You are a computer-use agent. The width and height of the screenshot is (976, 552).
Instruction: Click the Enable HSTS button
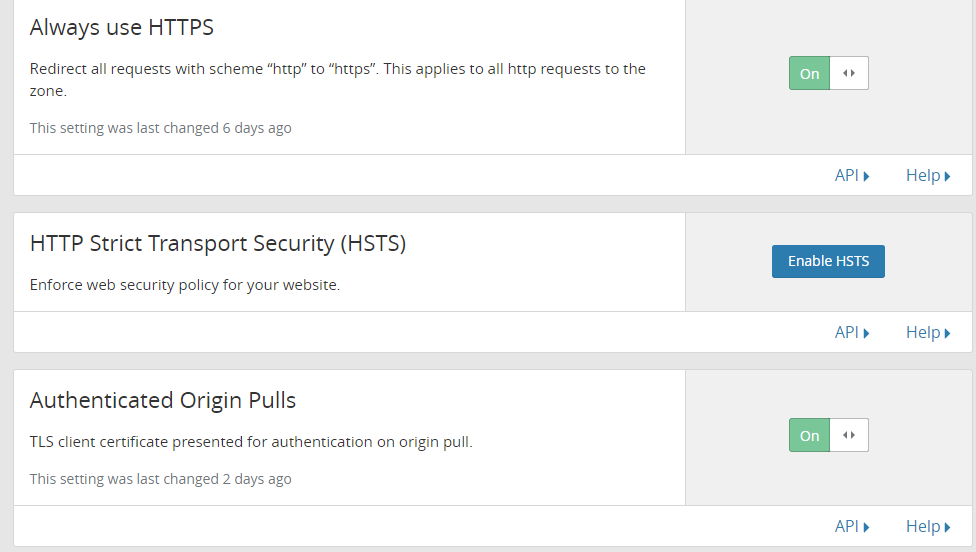828,261
